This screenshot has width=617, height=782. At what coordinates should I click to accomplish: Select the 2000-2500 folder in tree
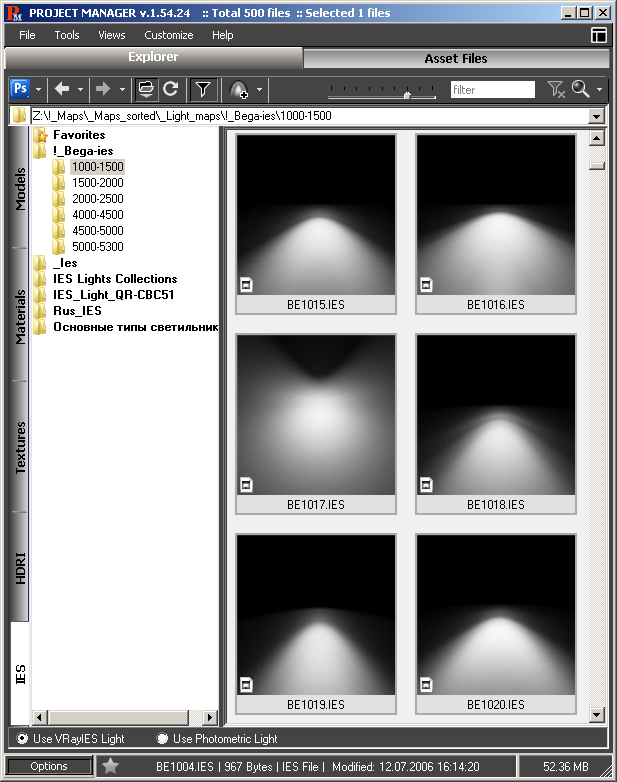[x=98, y=199]
